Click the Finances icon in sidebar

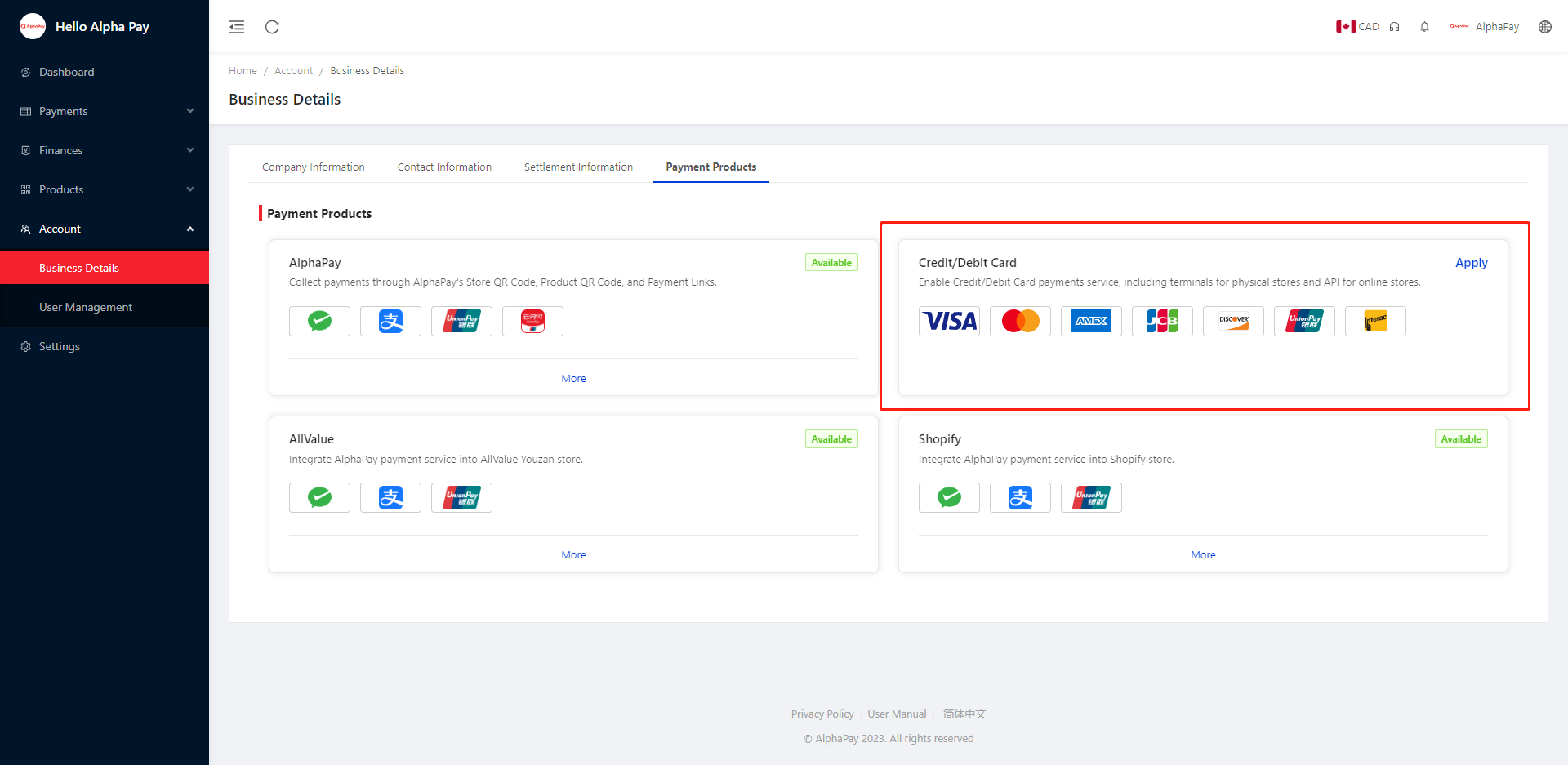pos(26,150)
